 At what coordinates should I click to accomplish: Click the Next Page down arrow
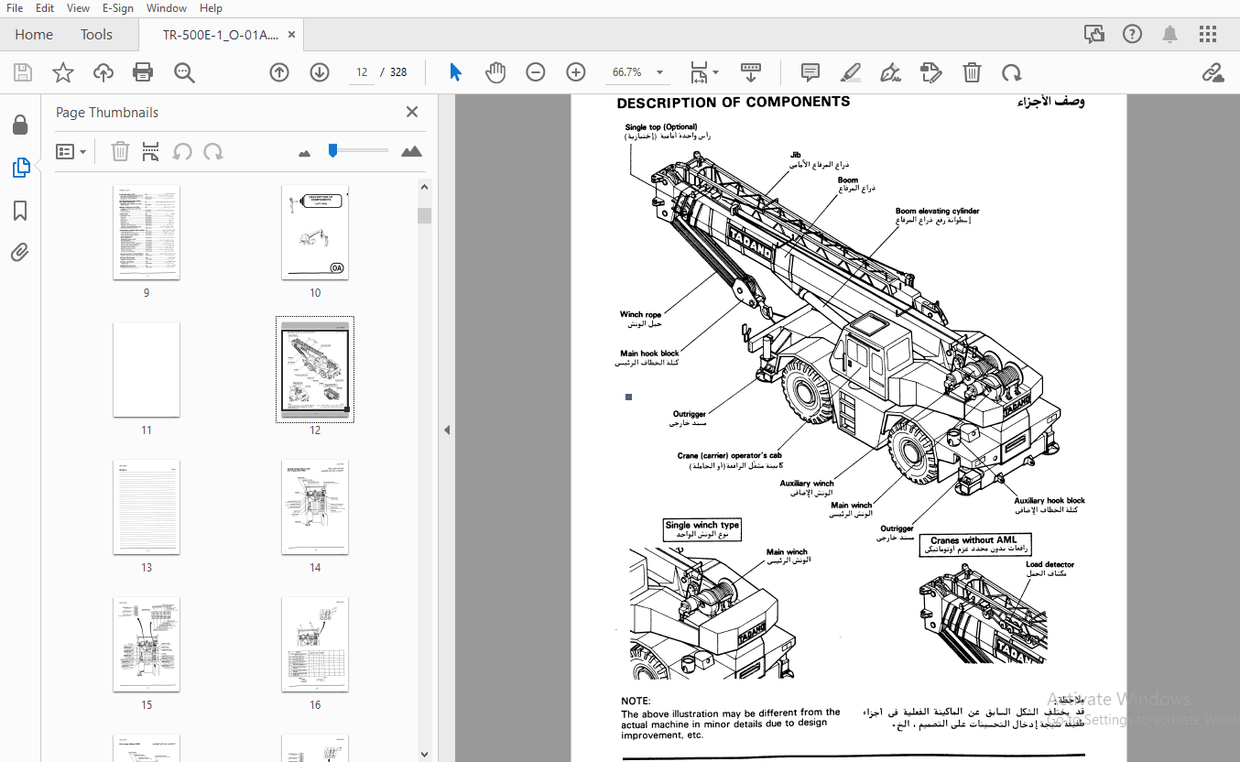click(x=319, y=72)
